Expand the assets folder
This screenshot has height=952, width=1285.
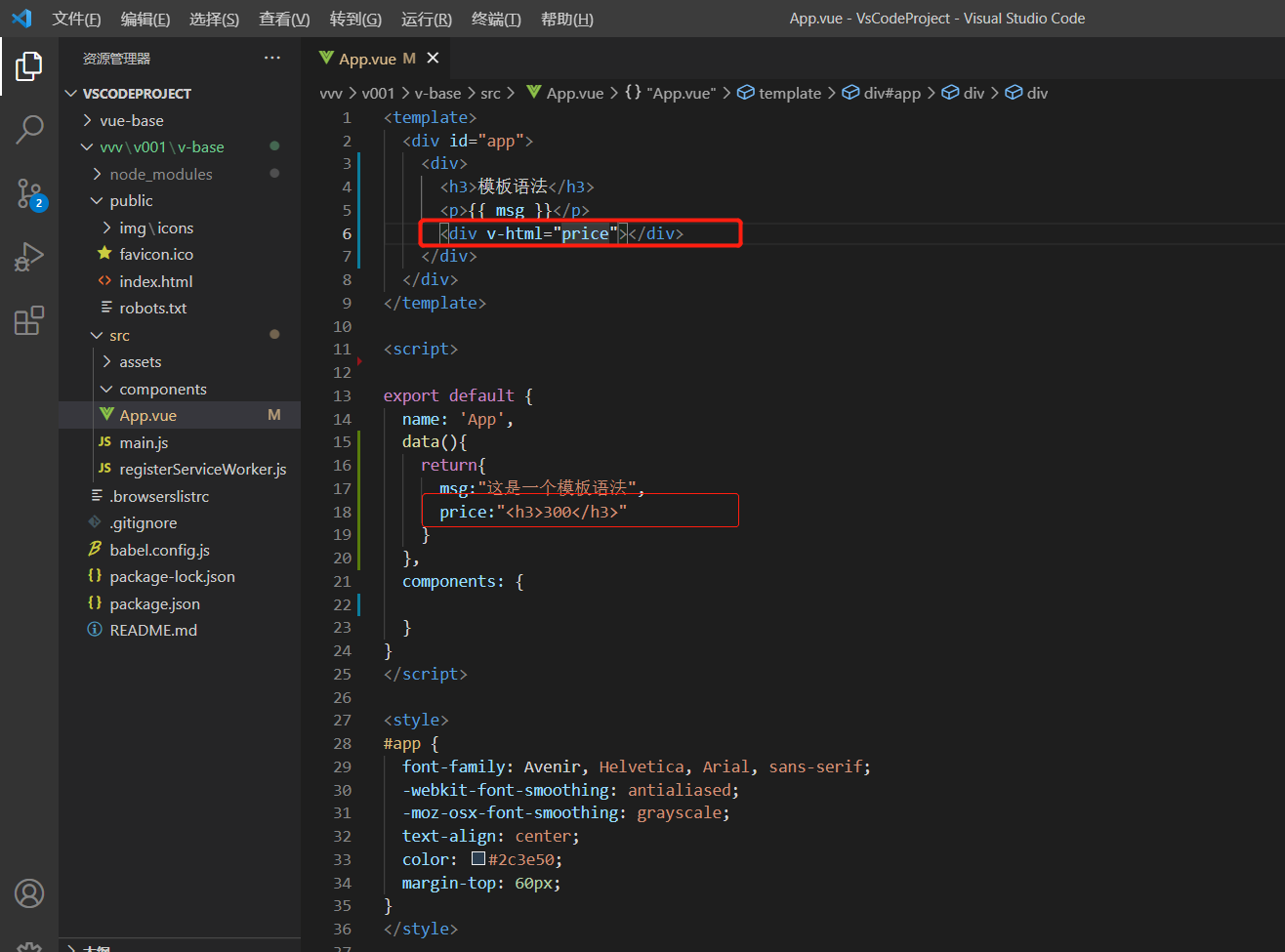107,362
